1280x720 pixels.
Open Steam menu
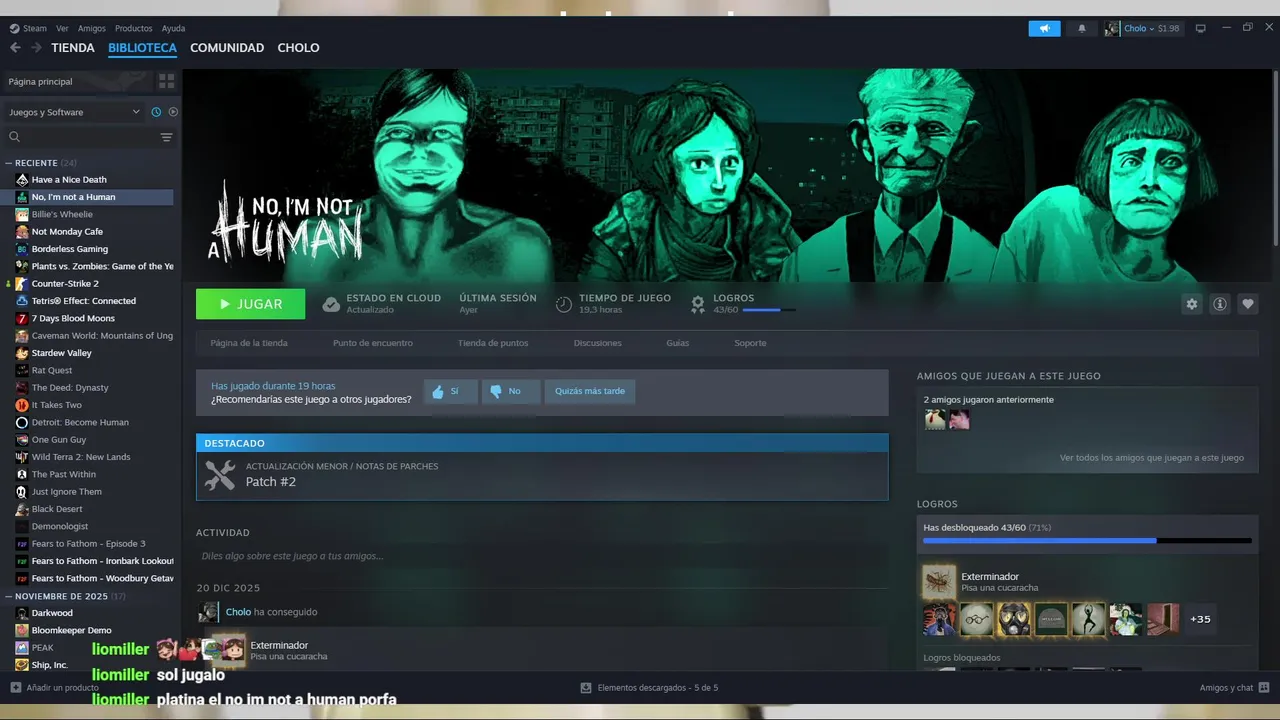click(28, 28)
